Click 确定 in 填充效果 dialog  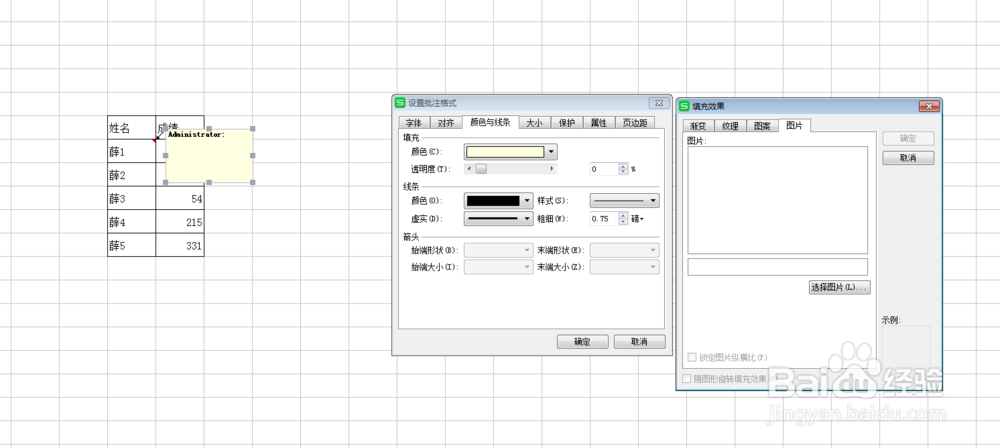pos(908,138)
